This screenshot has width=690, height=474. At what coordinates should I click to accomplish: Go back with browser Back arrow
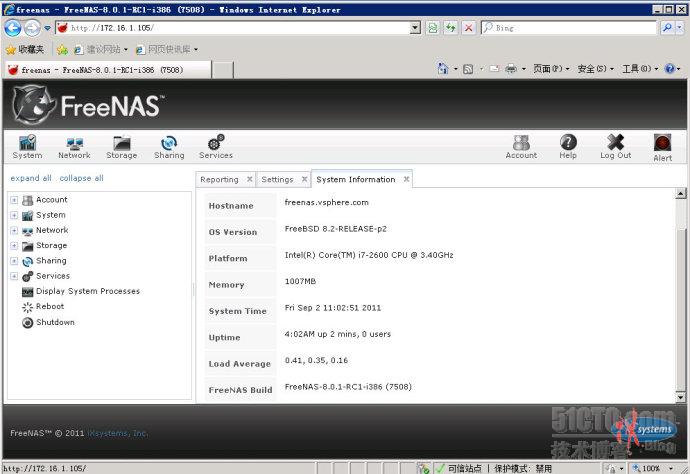[12, 28]
